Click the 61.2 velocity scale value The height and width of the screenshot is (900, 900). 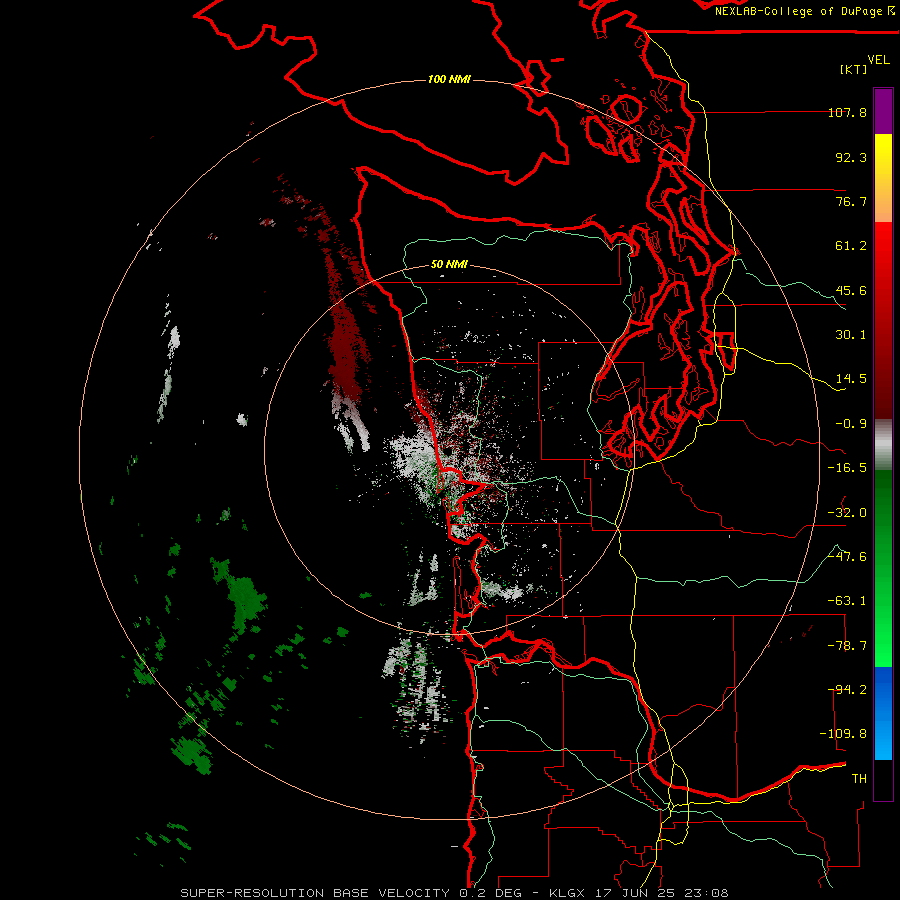(x=851, y=246)
